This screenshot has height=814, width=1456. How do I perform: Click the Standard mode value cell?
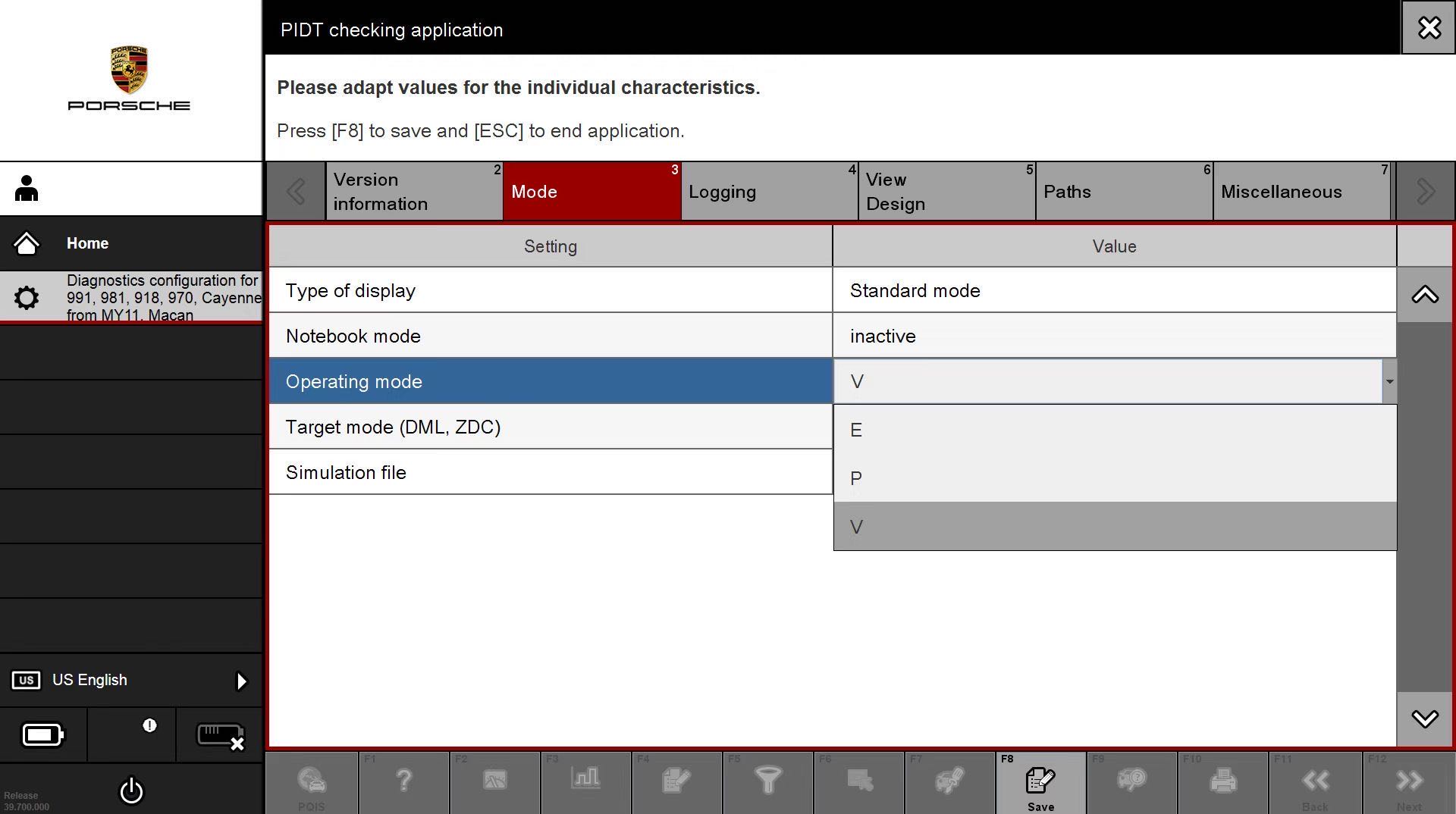click(x=1115, y=290)
